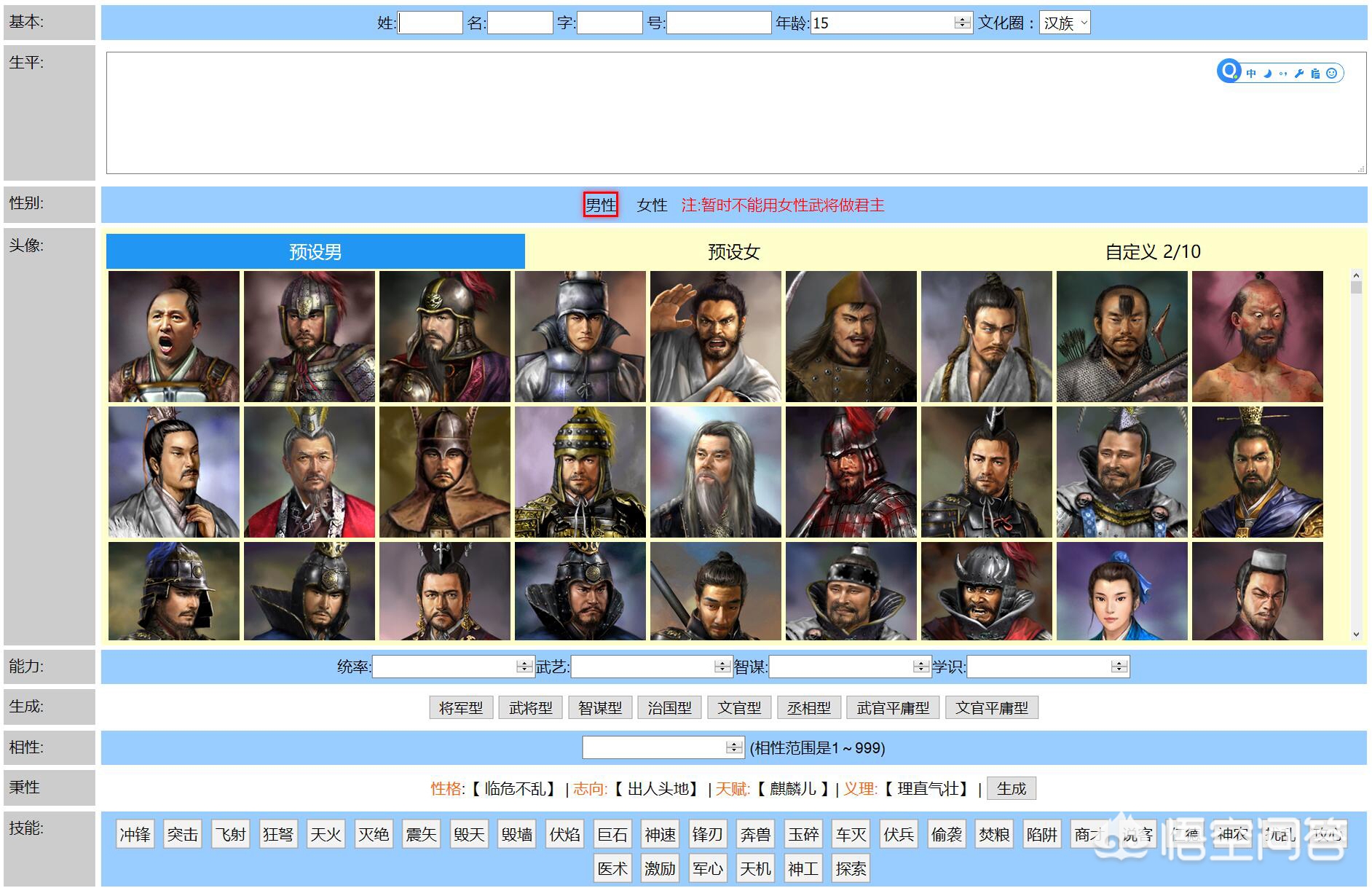Generate stats with 智谋型 button
This screenshot has width=1372, height=888.
pyautogui.click(x=600, y=707)
